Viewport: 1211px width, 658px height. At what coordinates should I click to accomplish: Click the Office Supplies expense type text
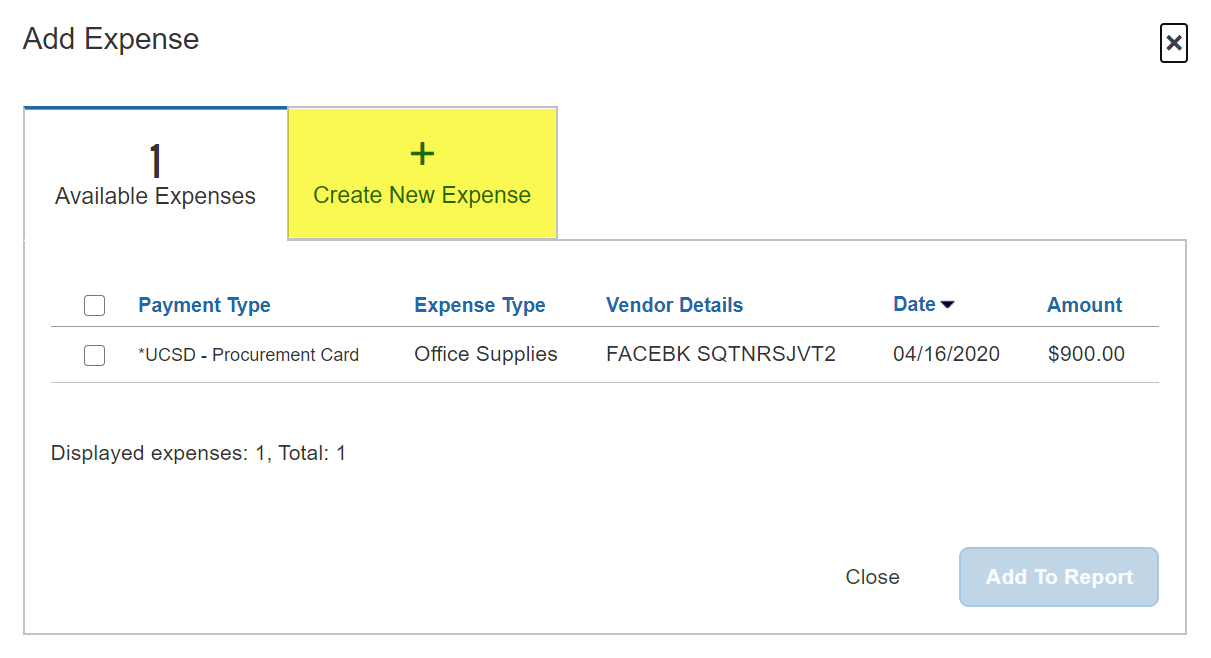pos(485,354)
